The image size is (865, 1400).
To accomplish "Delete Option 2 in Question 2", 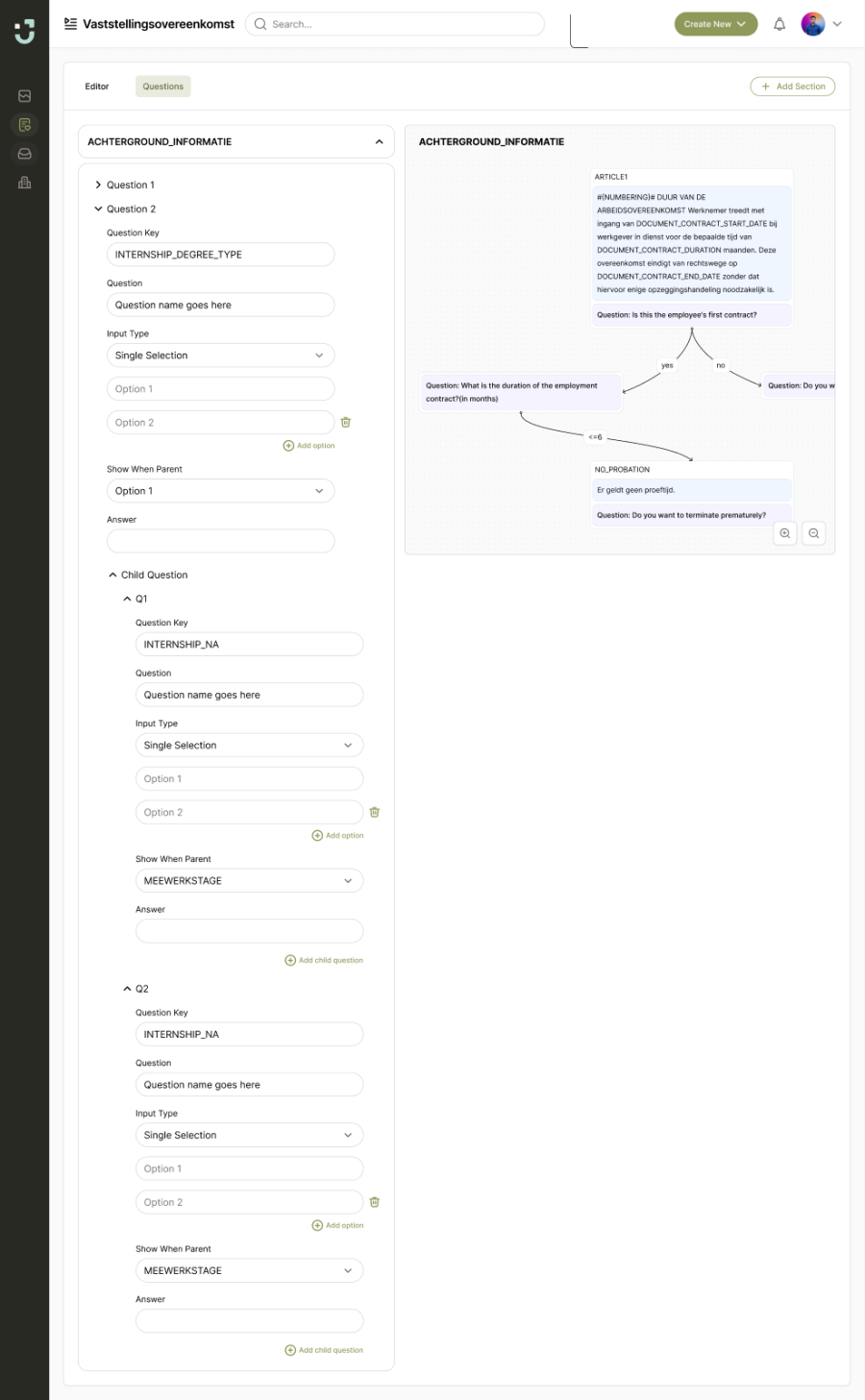I will (x=346, y=422).
